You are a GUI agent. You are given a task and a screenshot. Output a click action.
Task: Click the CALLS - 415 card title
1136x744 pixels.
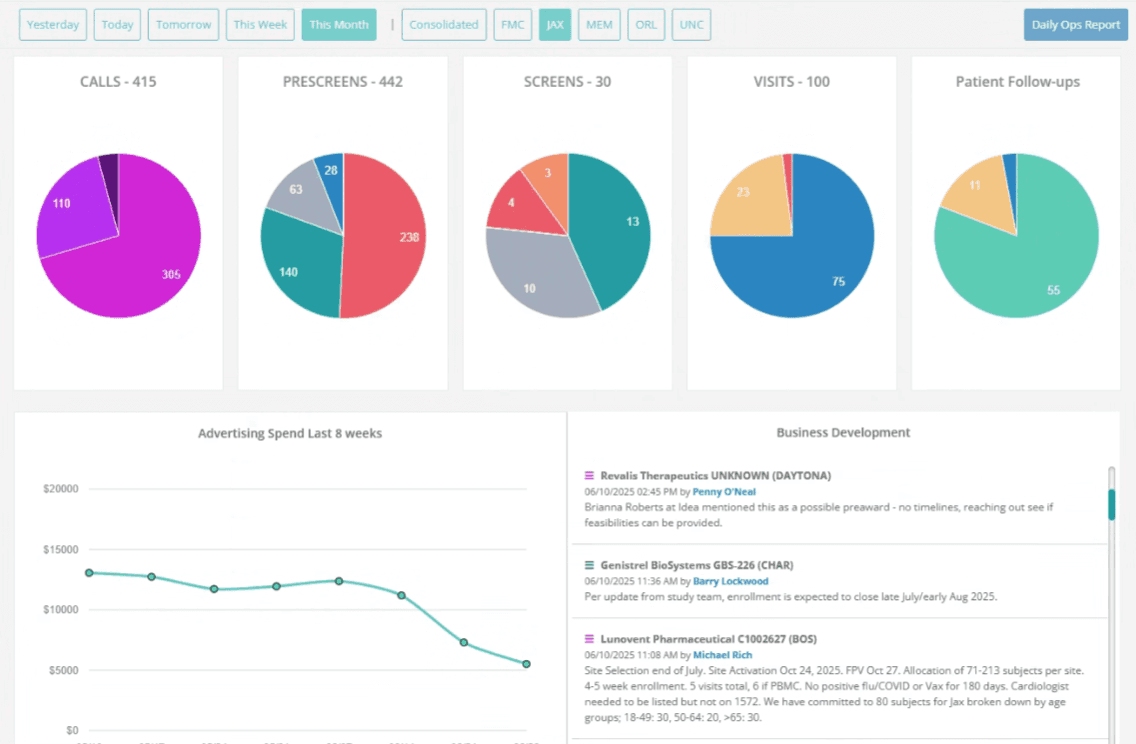(118, 82)
